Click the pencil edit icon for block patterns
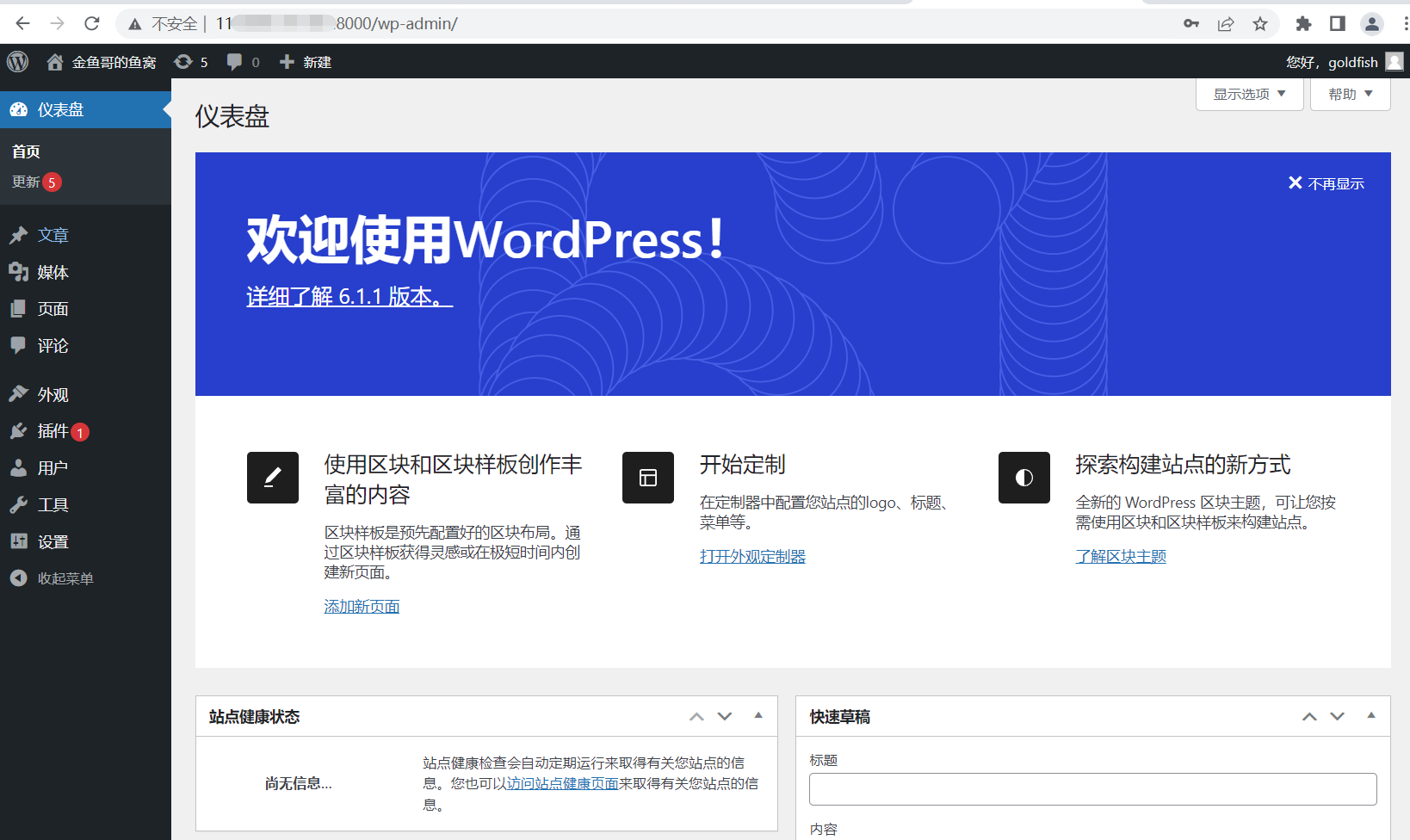The height and width of the screenshot is (840, 1410). pos(273,478)
